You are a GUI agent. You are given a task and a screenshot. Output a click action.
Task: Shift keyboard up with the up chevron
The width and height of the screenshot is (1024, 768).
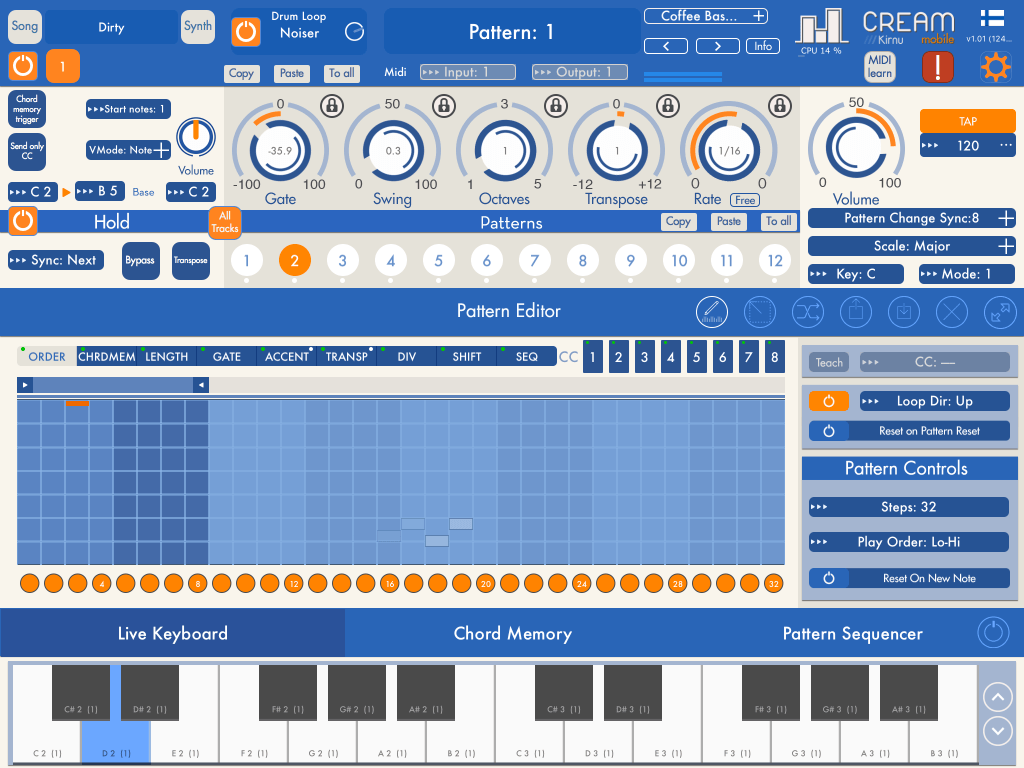998,697
